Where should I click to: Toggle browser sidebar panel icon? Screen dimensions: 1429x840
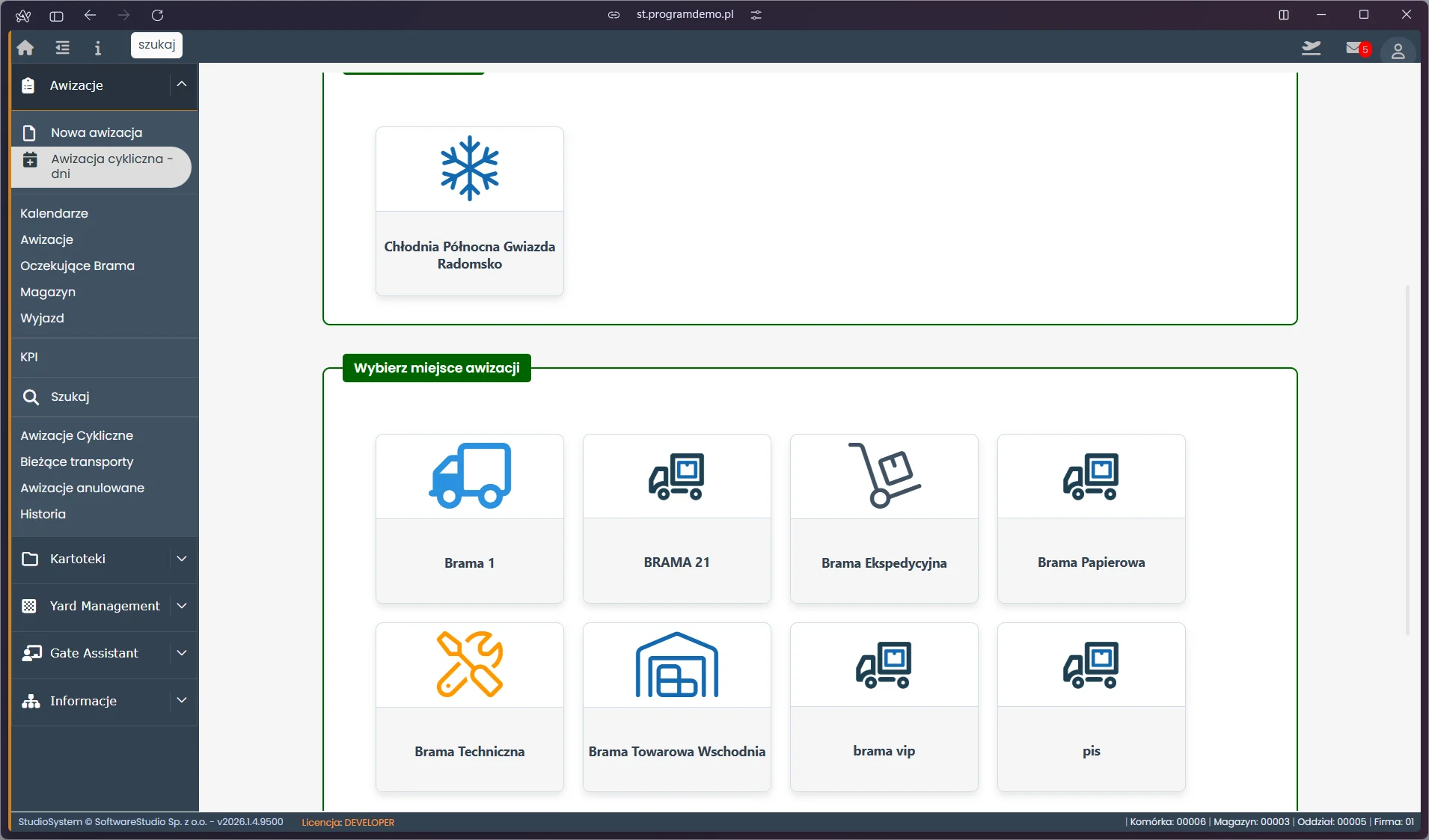tap(56, 15)
